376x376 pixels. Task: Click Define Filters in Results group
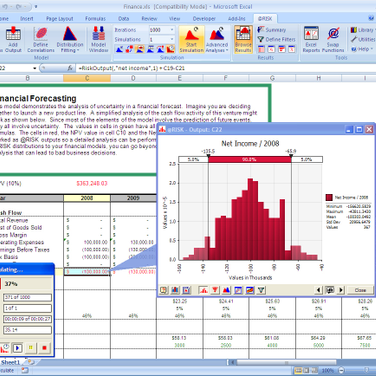pyautogui.click(x=277, y=39)
